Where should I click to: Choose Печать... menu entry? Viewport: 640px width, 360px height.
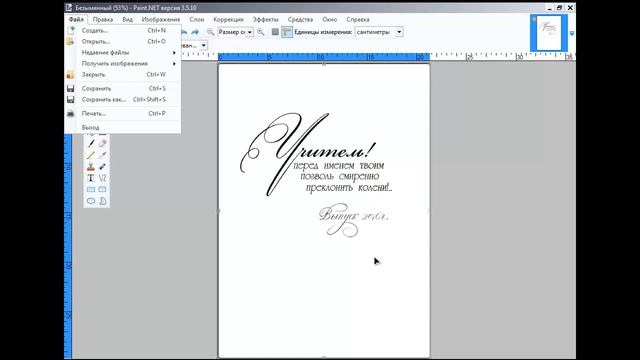123,113
